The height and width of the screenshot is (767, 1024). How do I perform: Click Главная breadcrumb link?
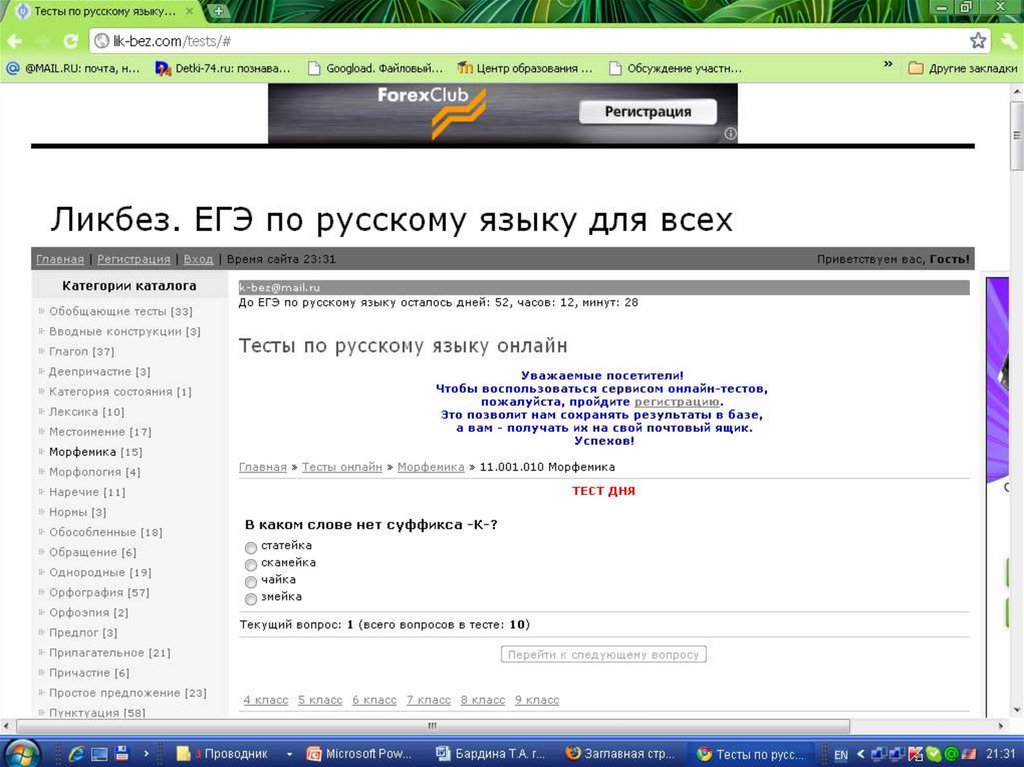[x=263, y=467]
